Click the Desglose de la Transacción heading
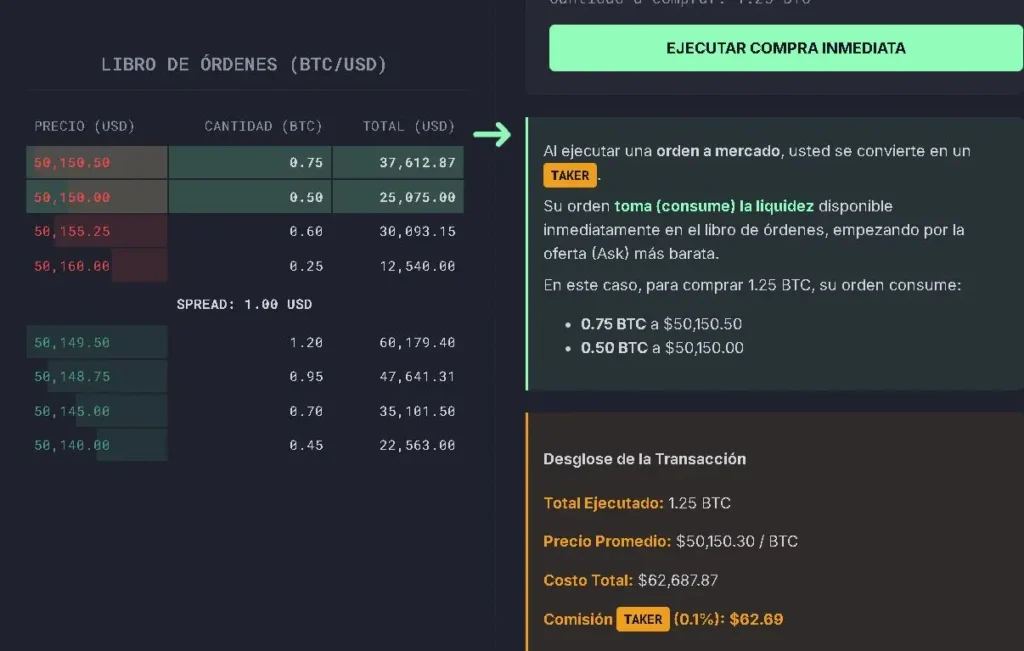1024x651 pixels. point(644,459)
